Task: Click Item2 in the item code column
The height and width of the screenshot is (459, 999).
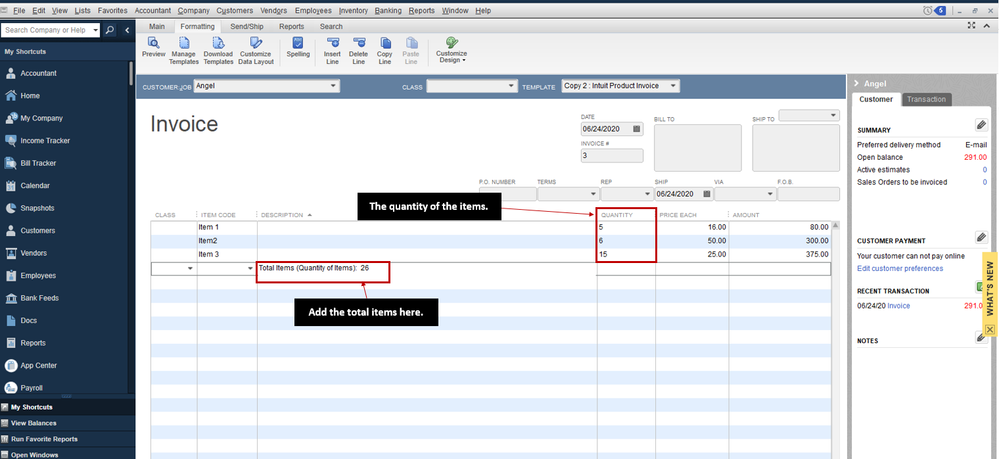Action: (208, 241)
